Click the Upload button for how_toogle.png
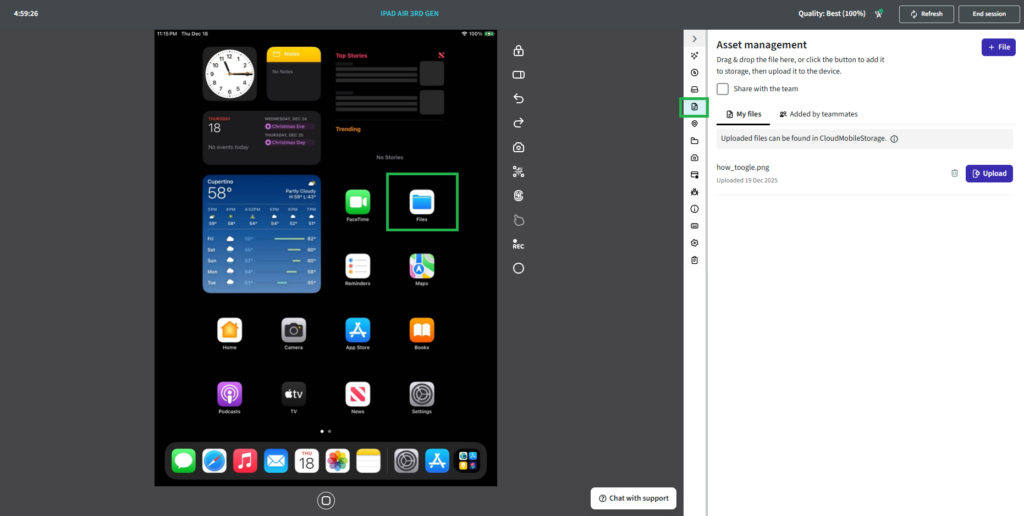1024x516 pixels. coord(989,173)
